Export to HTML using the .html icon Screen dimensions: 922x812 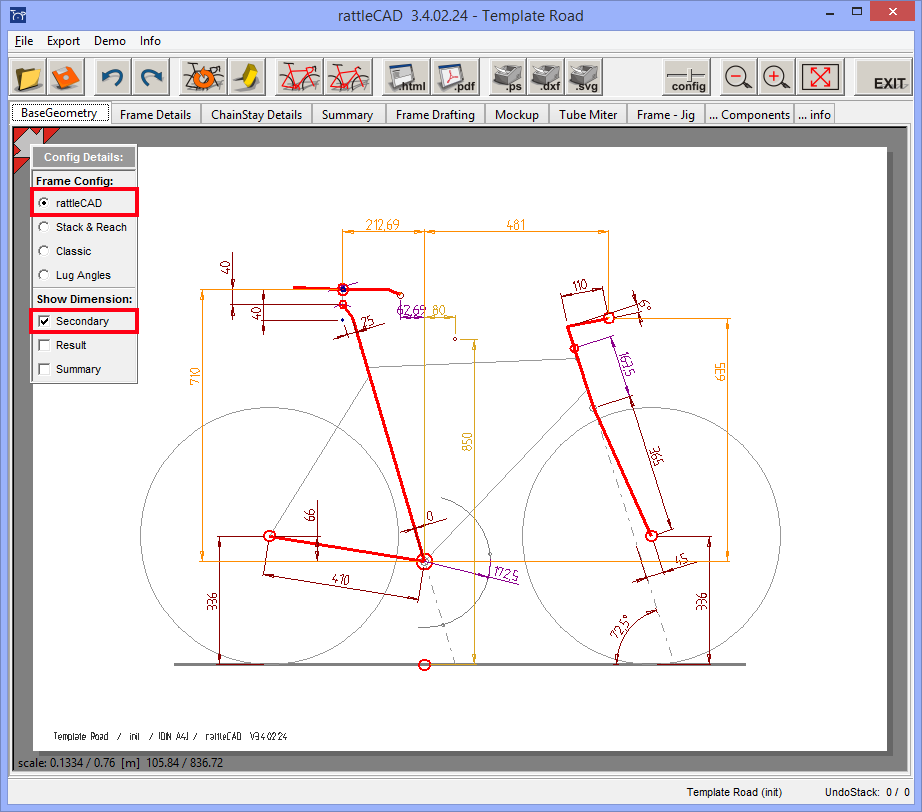[407, 78]
